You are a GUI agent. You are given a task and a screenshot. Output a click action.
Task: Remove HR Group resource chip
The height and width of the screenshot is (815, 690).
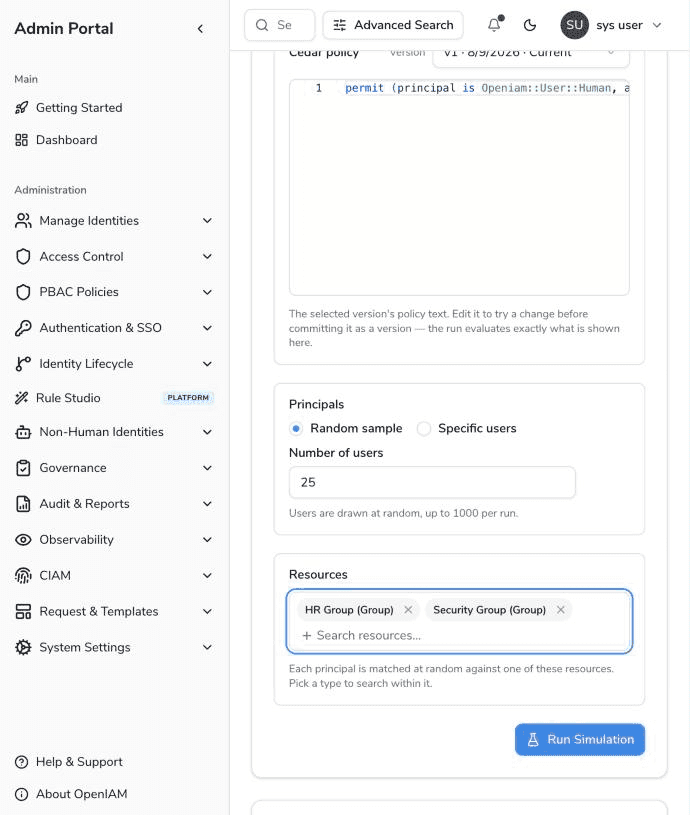click(x=408, y=610)
